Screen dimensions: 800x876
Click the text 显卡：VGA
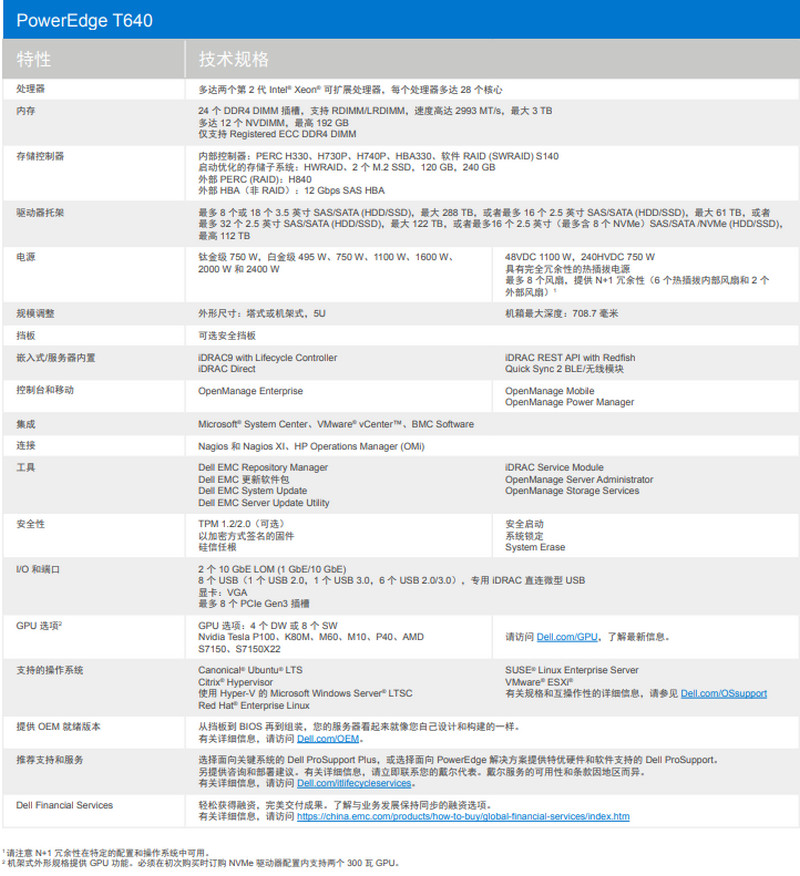click(x=222, y=592)
